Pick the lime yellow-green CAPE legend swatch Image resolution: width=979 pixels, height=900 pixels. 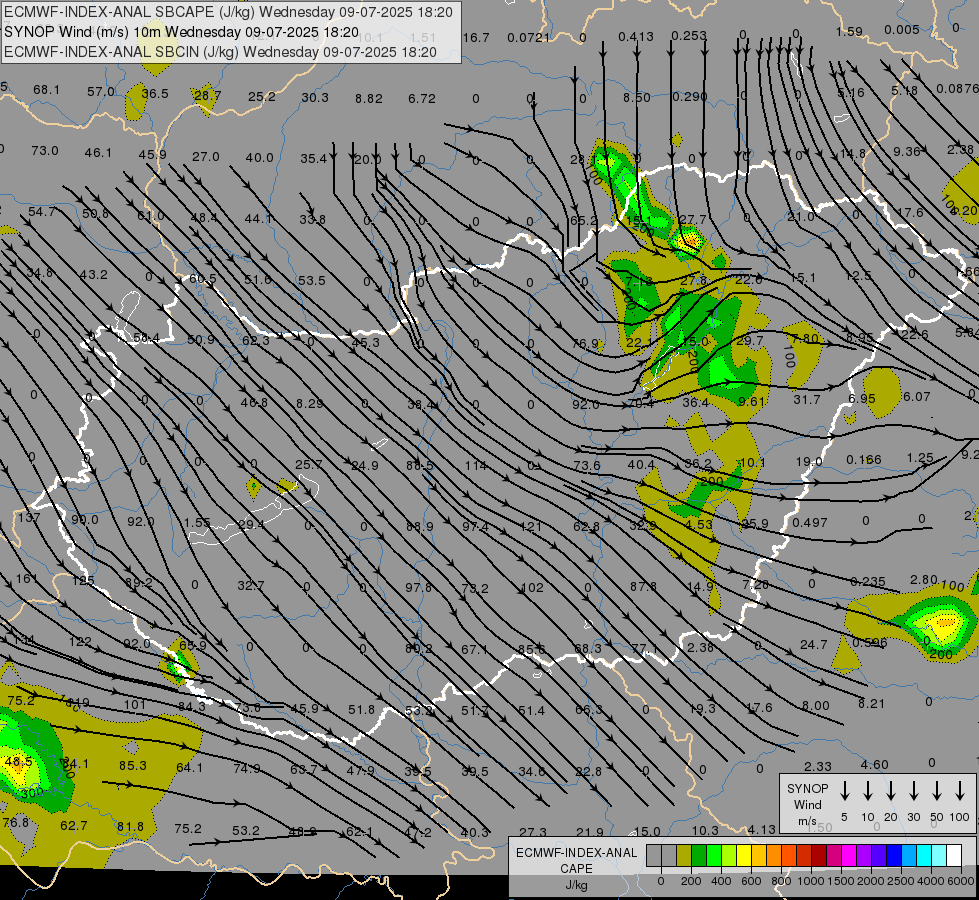click(x=729, y=856)
